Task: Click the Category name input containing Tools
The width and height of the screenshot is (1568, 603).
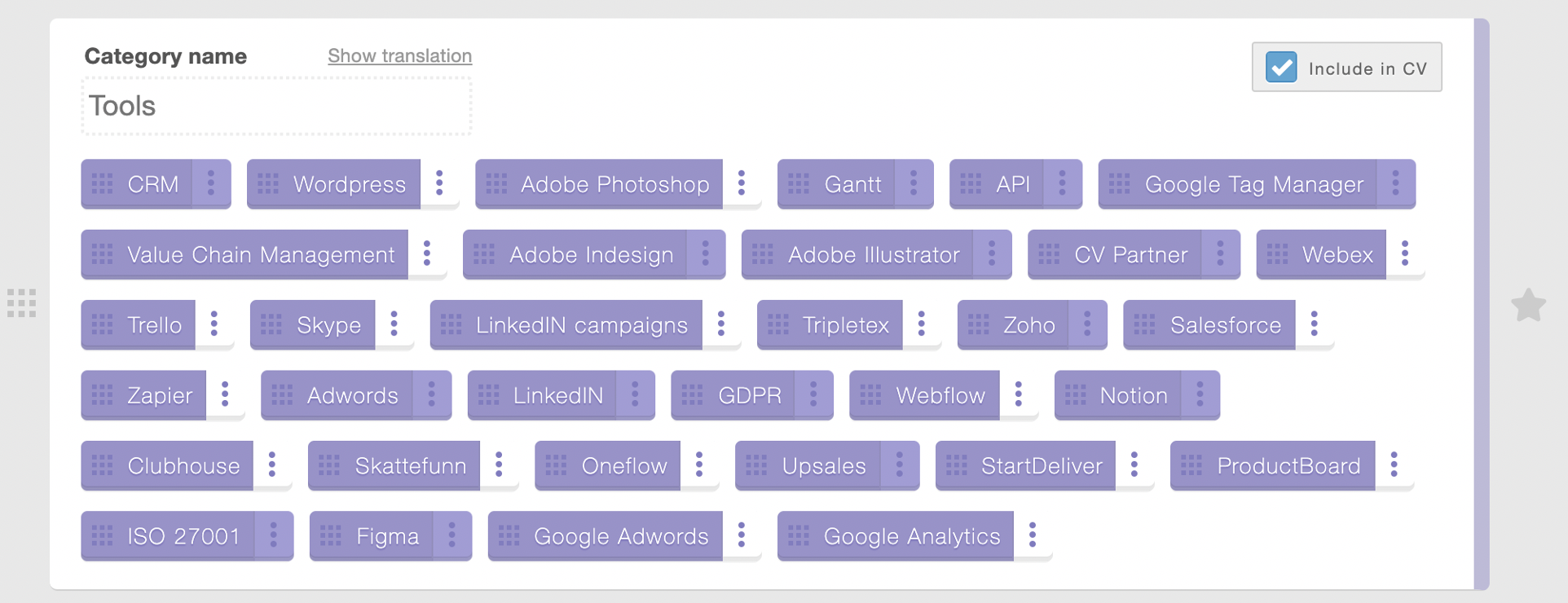Action: click(x=276, y=106)
